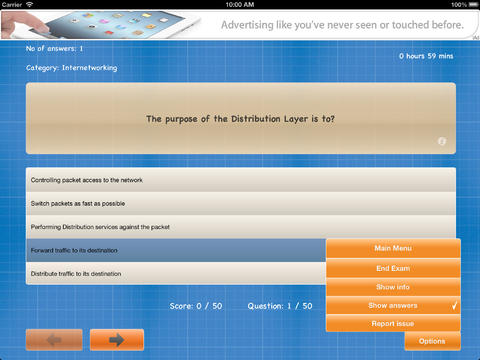480x360 pixels.
Task: Toggle the Show answers checkmark option
Action: click(x=393, y=305)
